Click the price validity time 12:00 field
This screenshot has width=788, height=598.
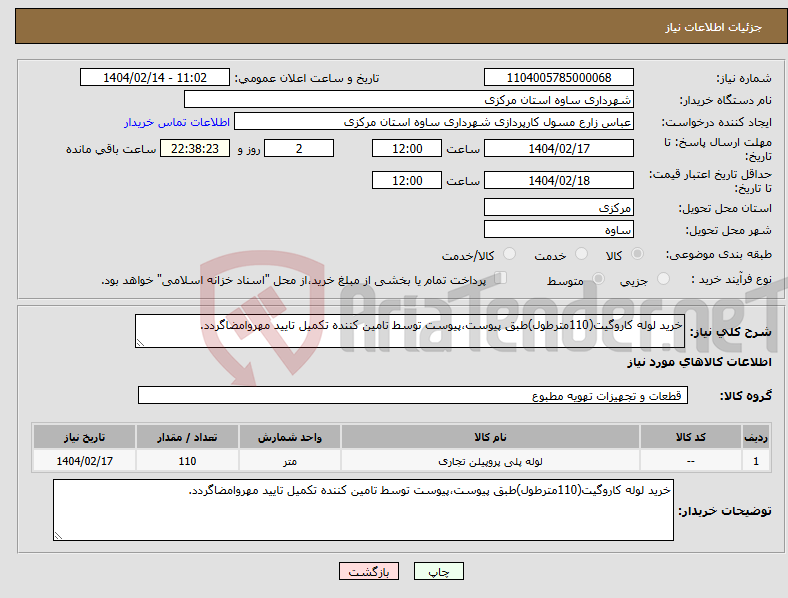[407, 180]
